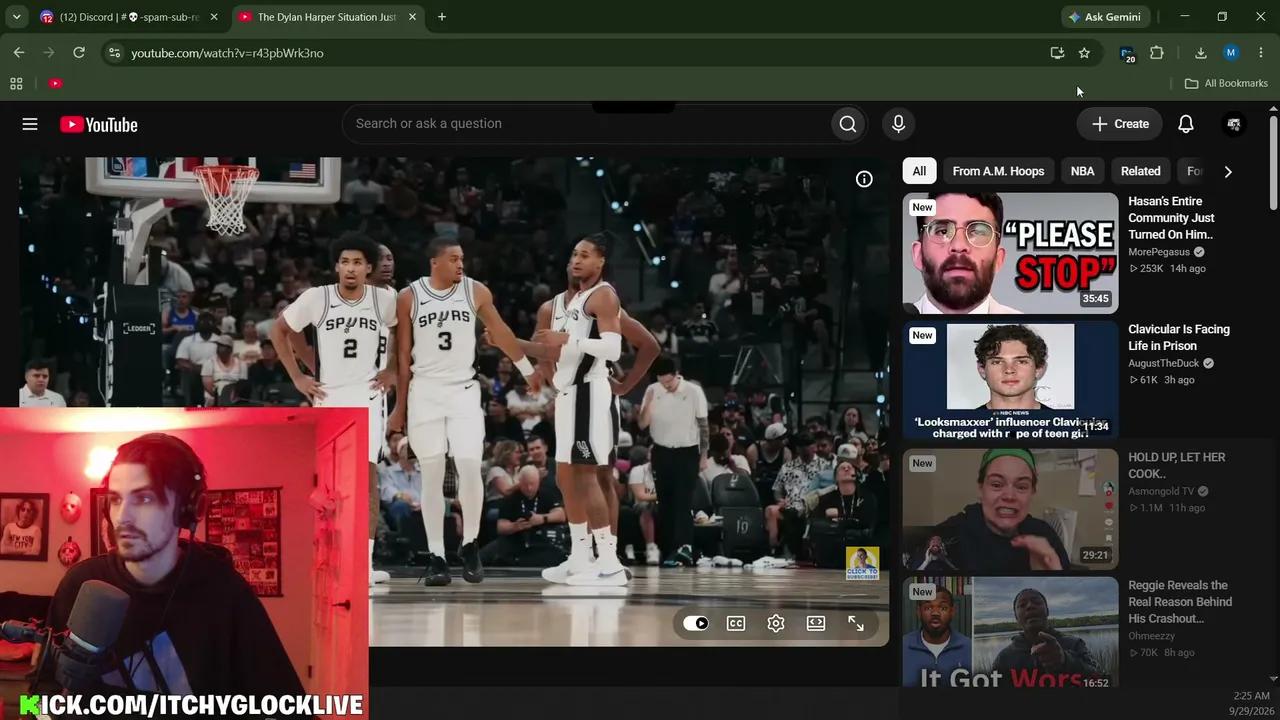The height and width of the screenshot is (720, 1280).
Task: Select the NBA filter chip
Action: [x=1082, y=171]
